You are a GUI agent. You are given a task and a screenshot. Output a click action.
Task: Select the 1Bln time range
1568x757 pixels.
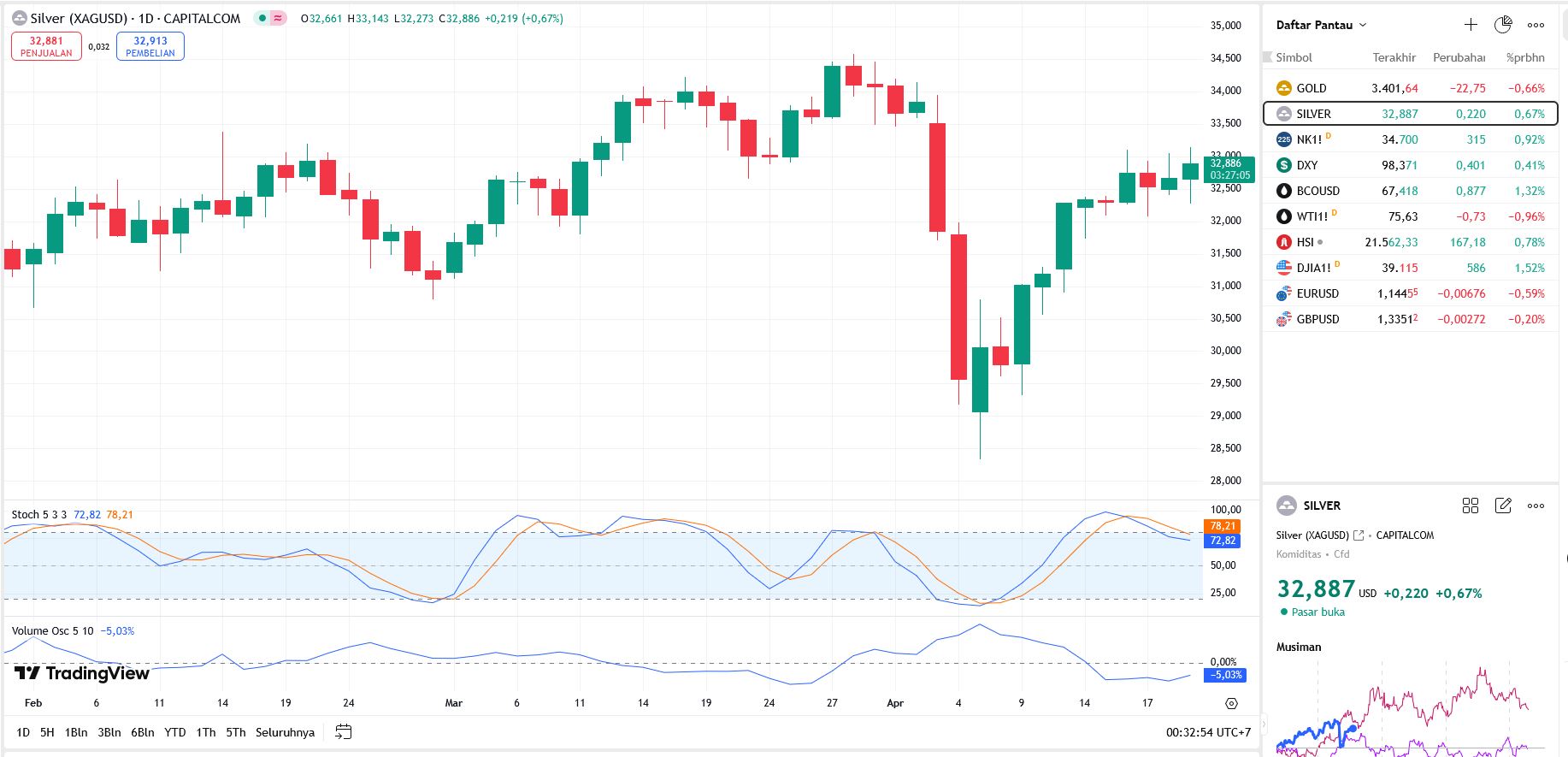76,732
